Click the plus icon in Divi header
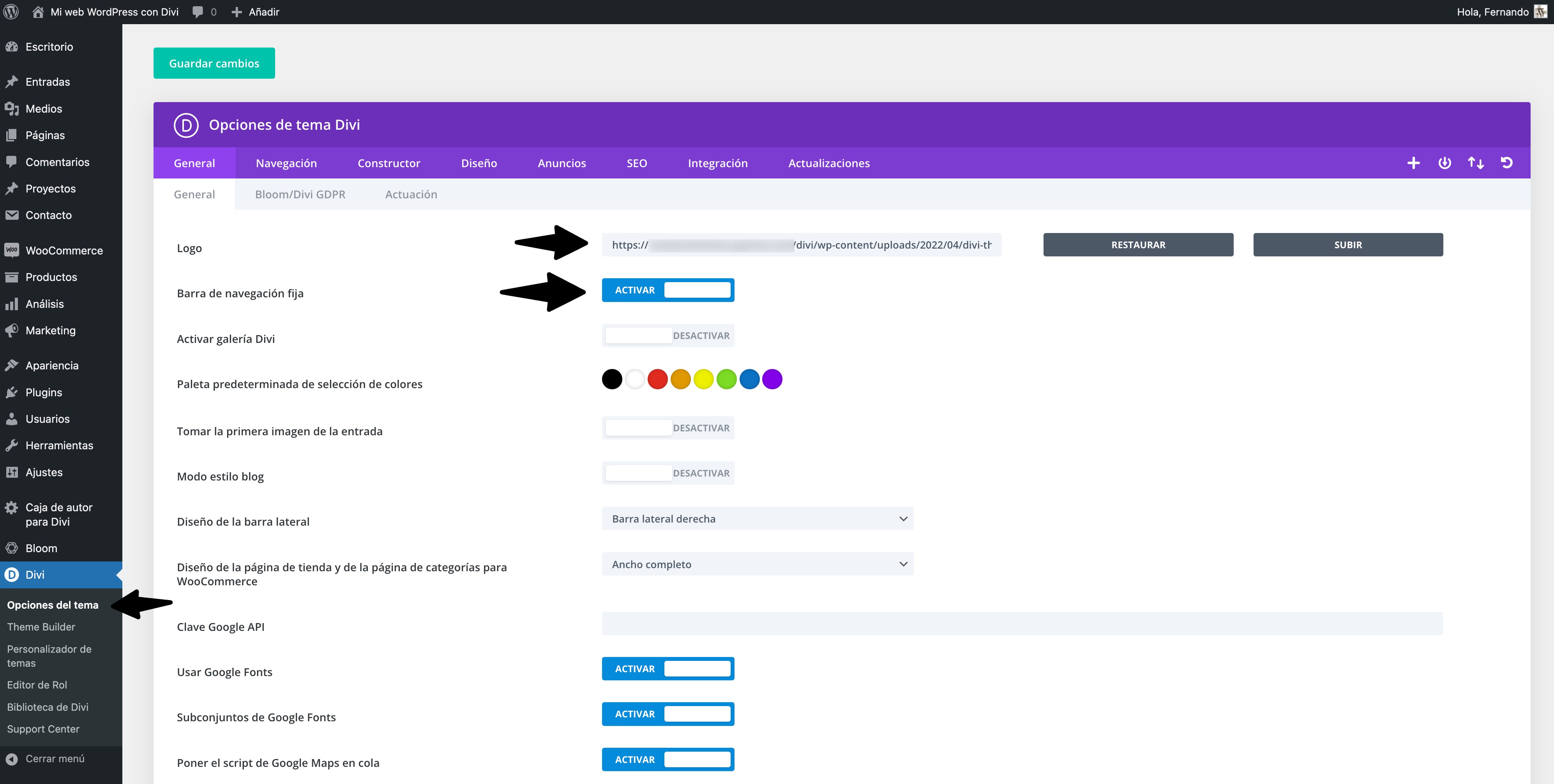 click(1413, 163)
